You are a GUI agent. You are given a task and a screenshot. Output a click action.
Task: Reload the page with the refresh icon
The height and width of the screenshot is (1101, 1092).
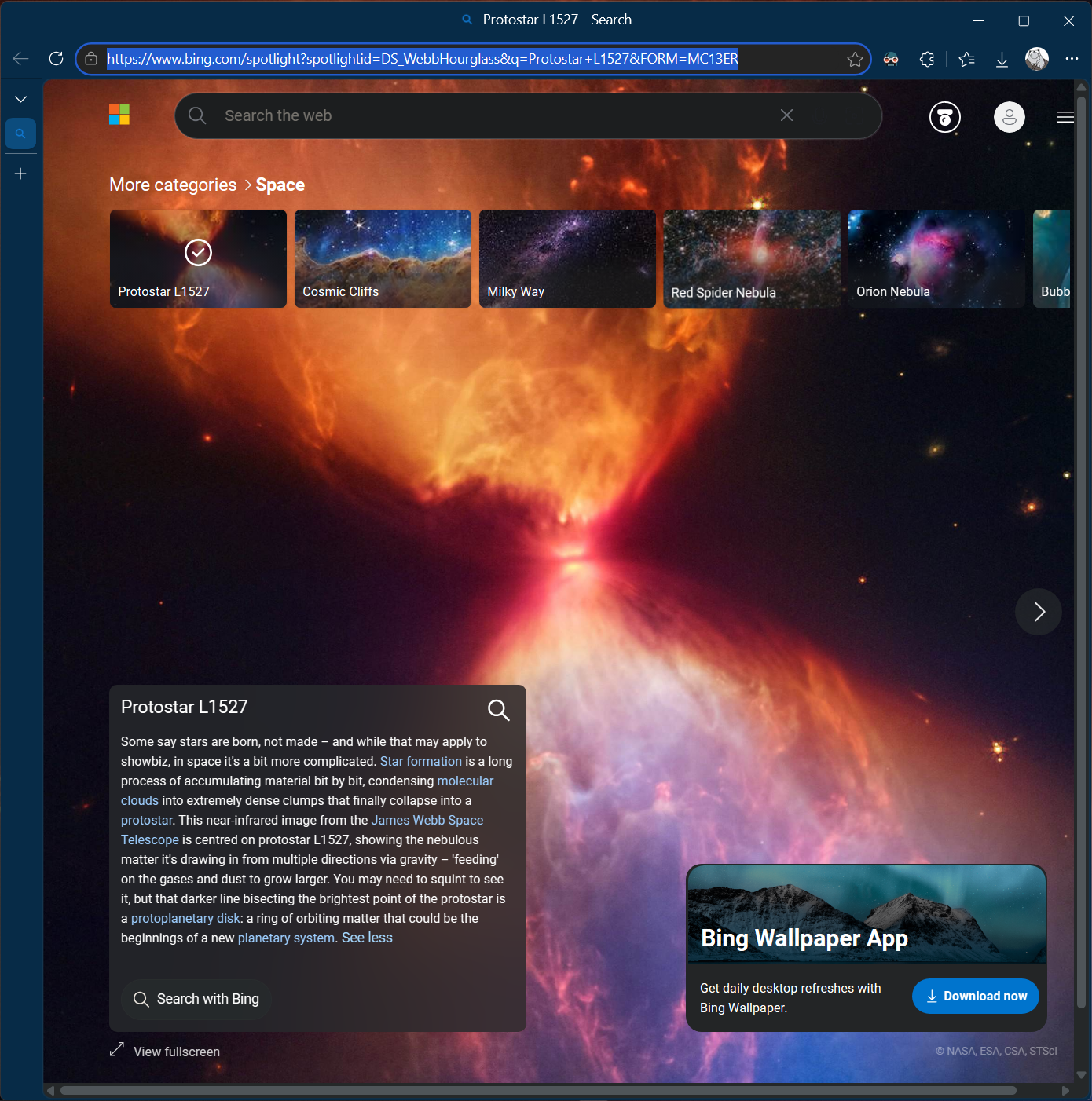(x=56, y=59)
